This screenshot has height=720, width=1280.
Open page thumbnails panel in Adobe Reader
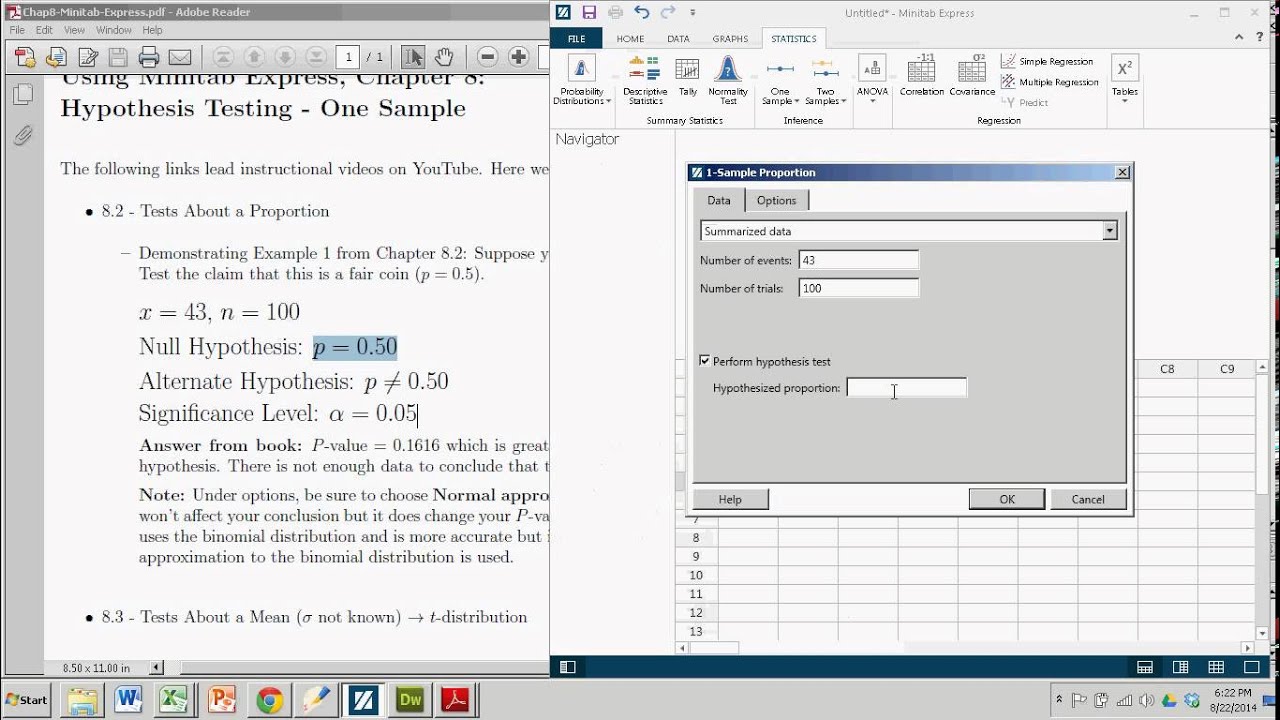tap(22, 95)
